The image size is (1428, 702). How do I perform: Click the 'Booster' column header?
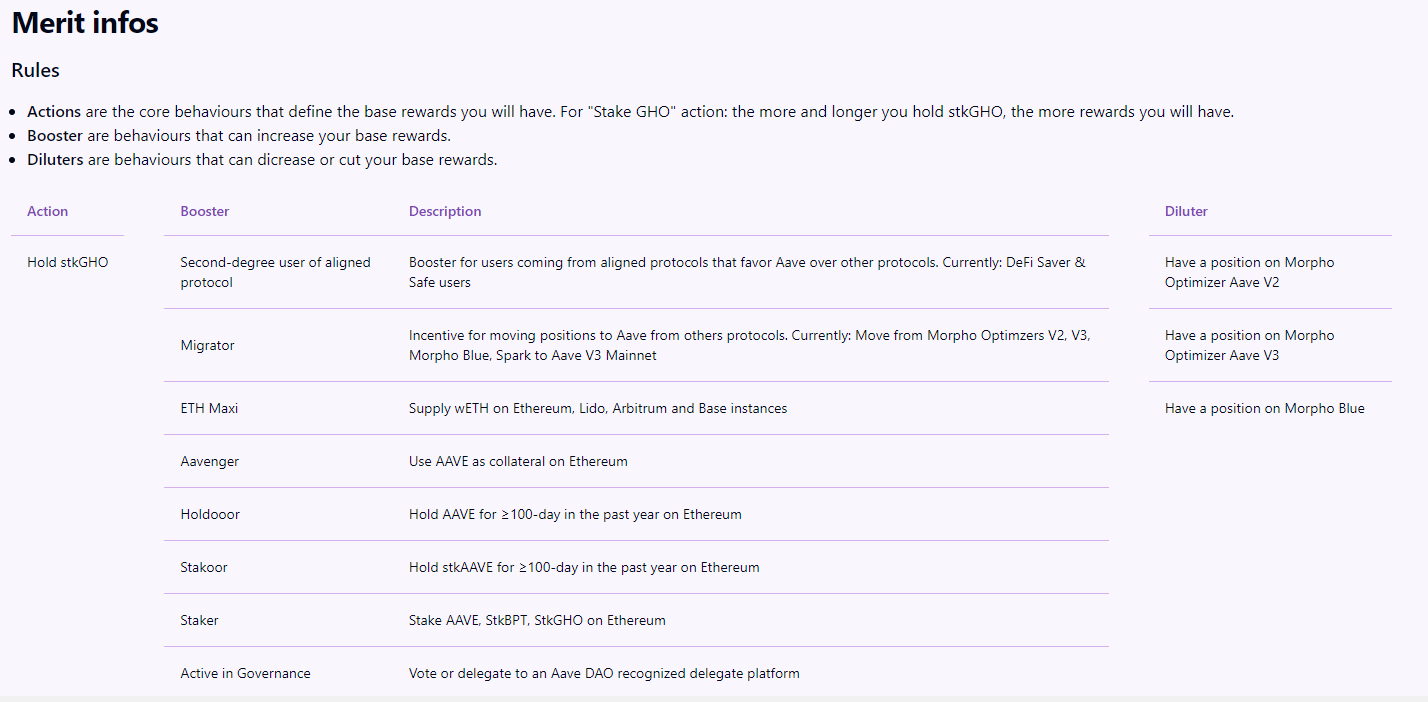205,211
